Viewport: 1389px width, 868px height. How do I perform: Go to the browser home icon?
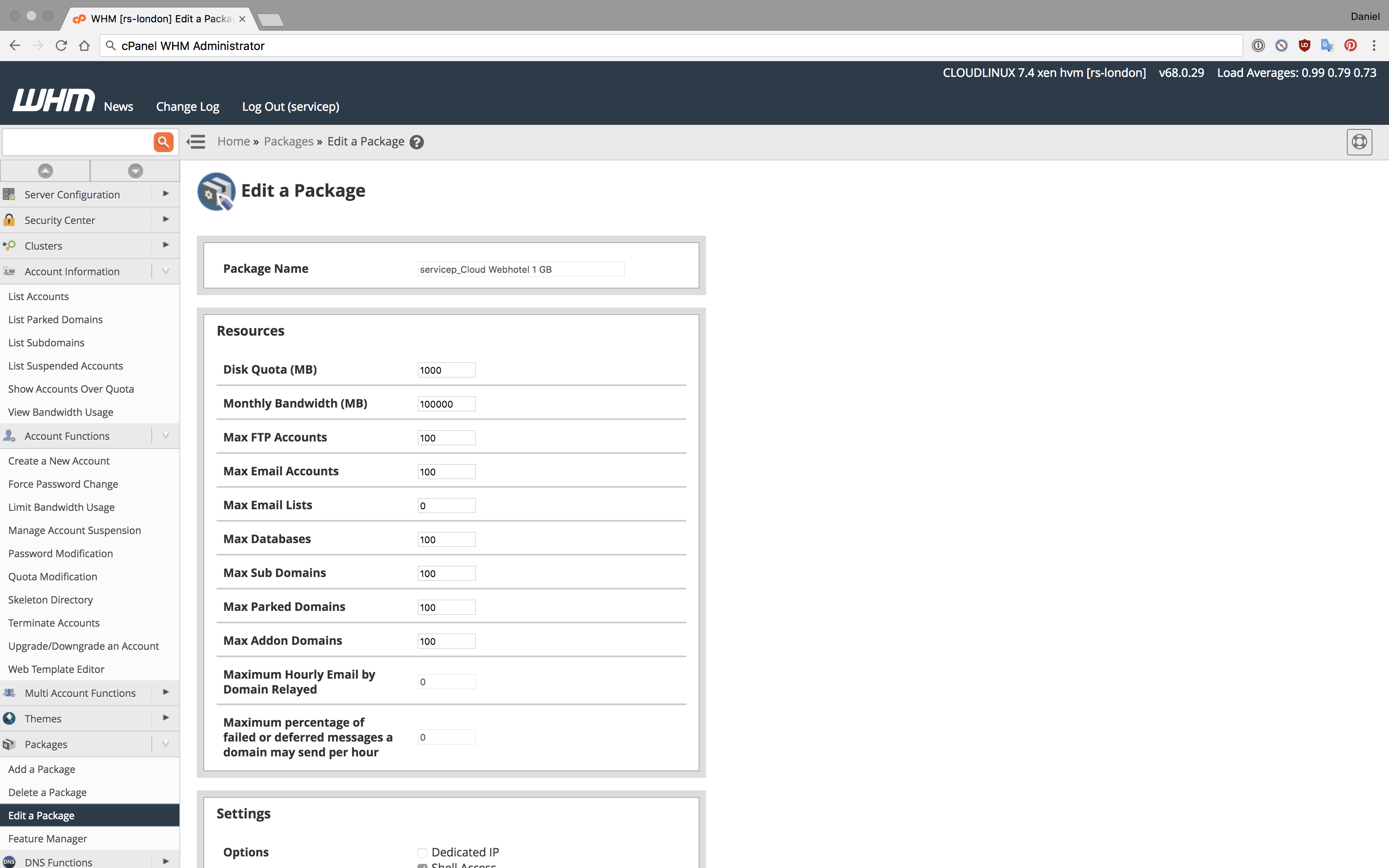click(x=84, y=45)
